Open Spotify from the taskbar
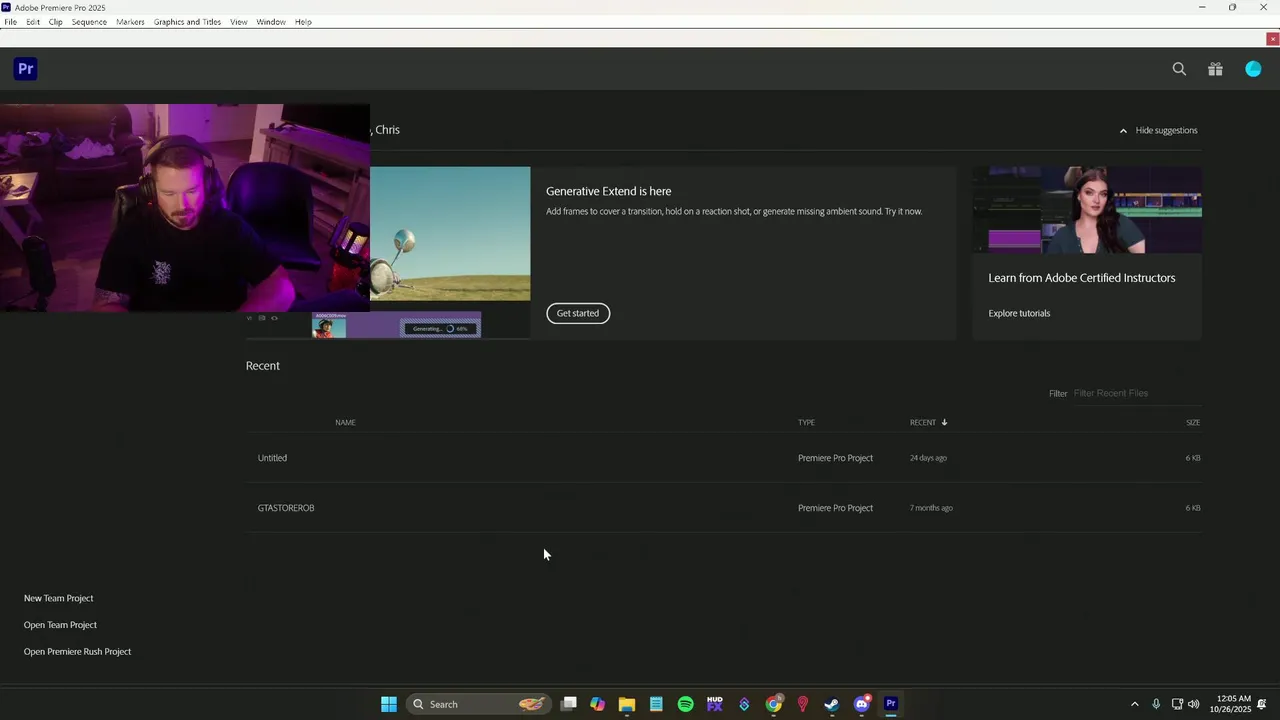1280x720 pixels. pos(685,704)
